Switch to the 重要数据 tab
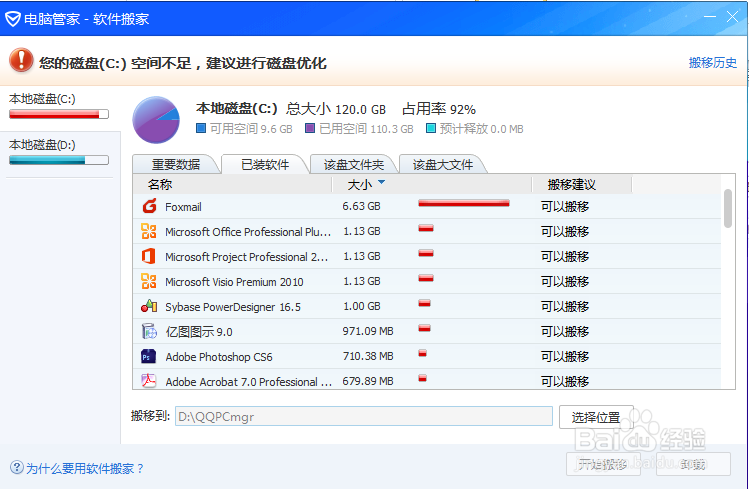 tap(176, 164)
